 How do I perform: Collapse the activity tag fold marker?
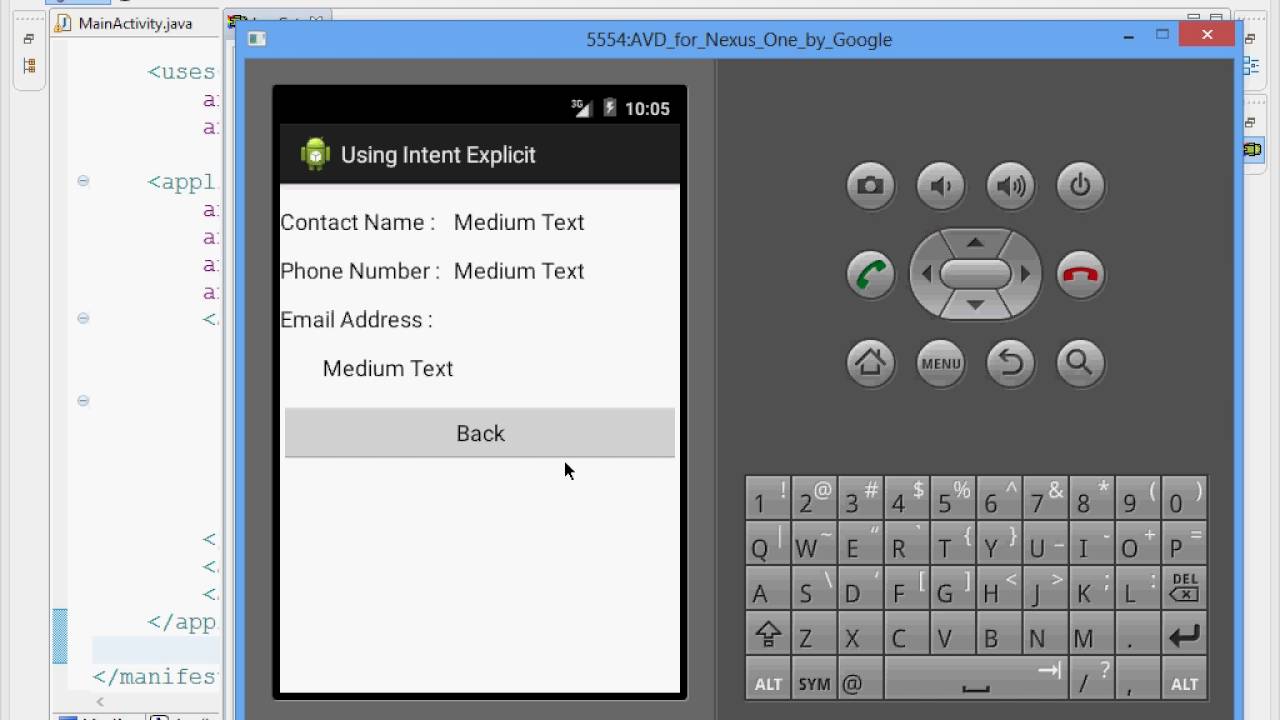pyautogui.click(x=83, y=318)
